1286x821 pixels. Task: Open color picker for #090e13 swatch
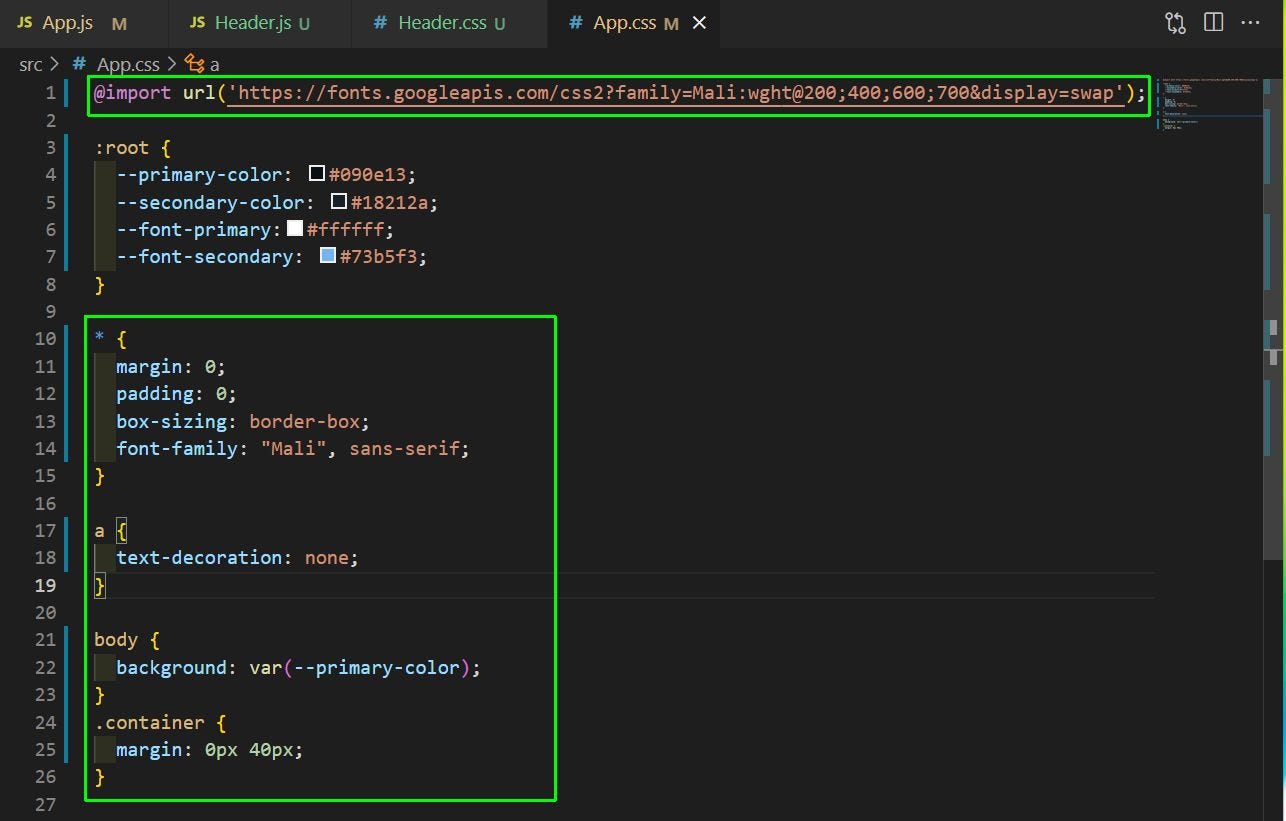[317, 174]
